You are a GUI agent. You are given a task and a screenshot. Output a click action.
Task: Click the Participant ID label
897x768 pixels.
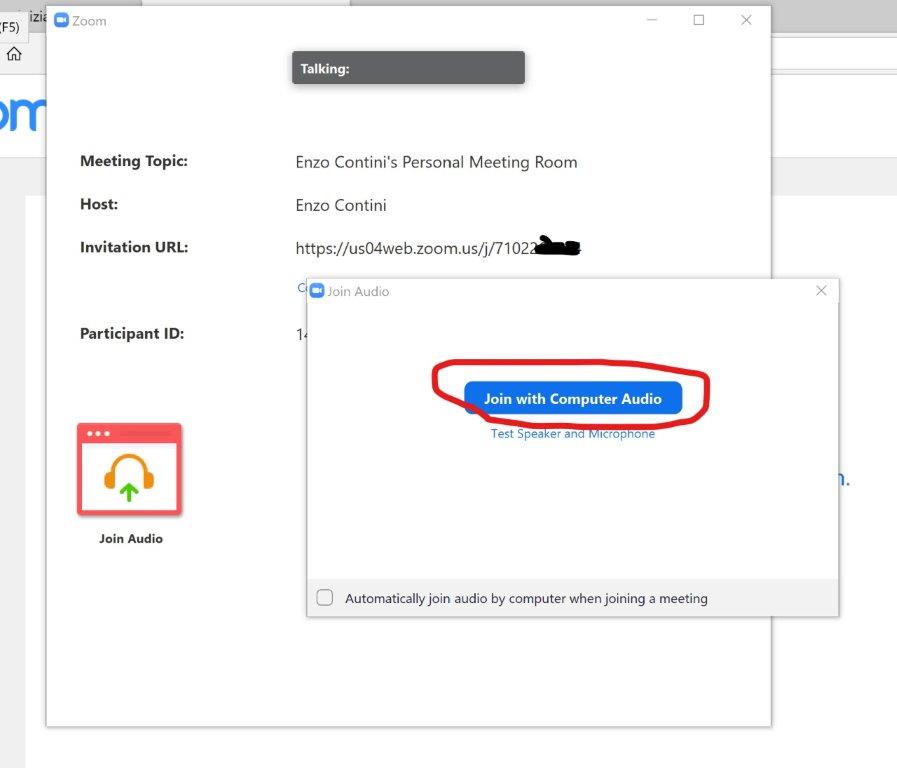(x=132, y=334)
